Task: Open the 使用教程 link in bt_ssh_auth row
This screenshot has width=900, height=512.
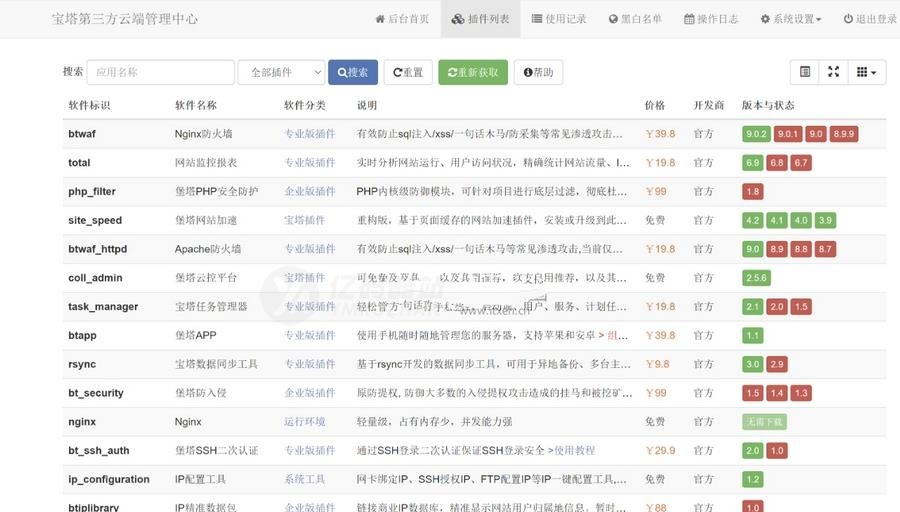Action: coord(575,450)
